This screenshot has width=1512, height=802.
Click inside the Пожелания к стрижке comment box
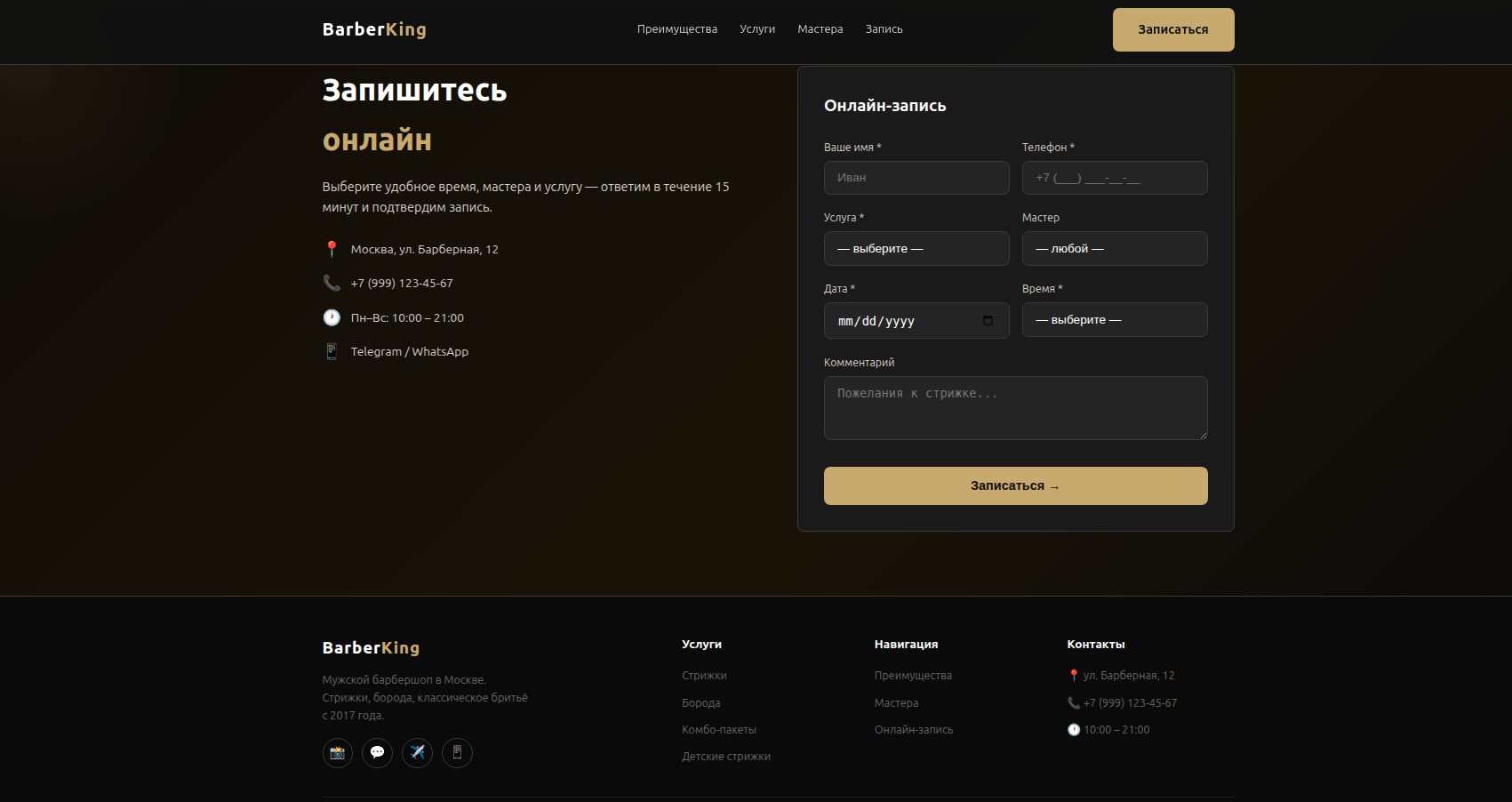click(x=1015, y=407)
